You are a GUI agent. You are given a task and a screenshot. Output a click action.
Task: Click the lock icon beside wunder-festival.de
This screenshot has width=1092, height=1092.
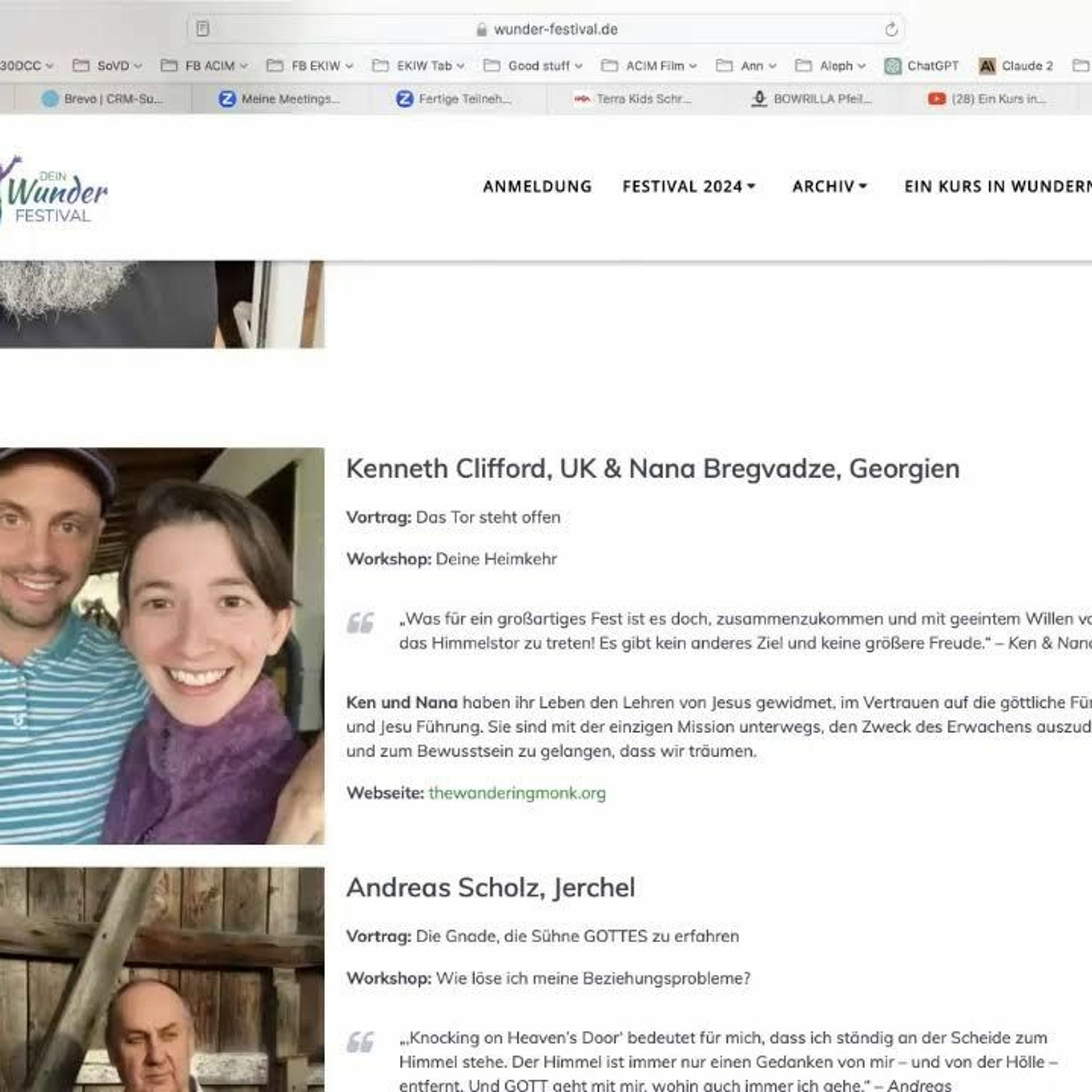coord(482,29)
